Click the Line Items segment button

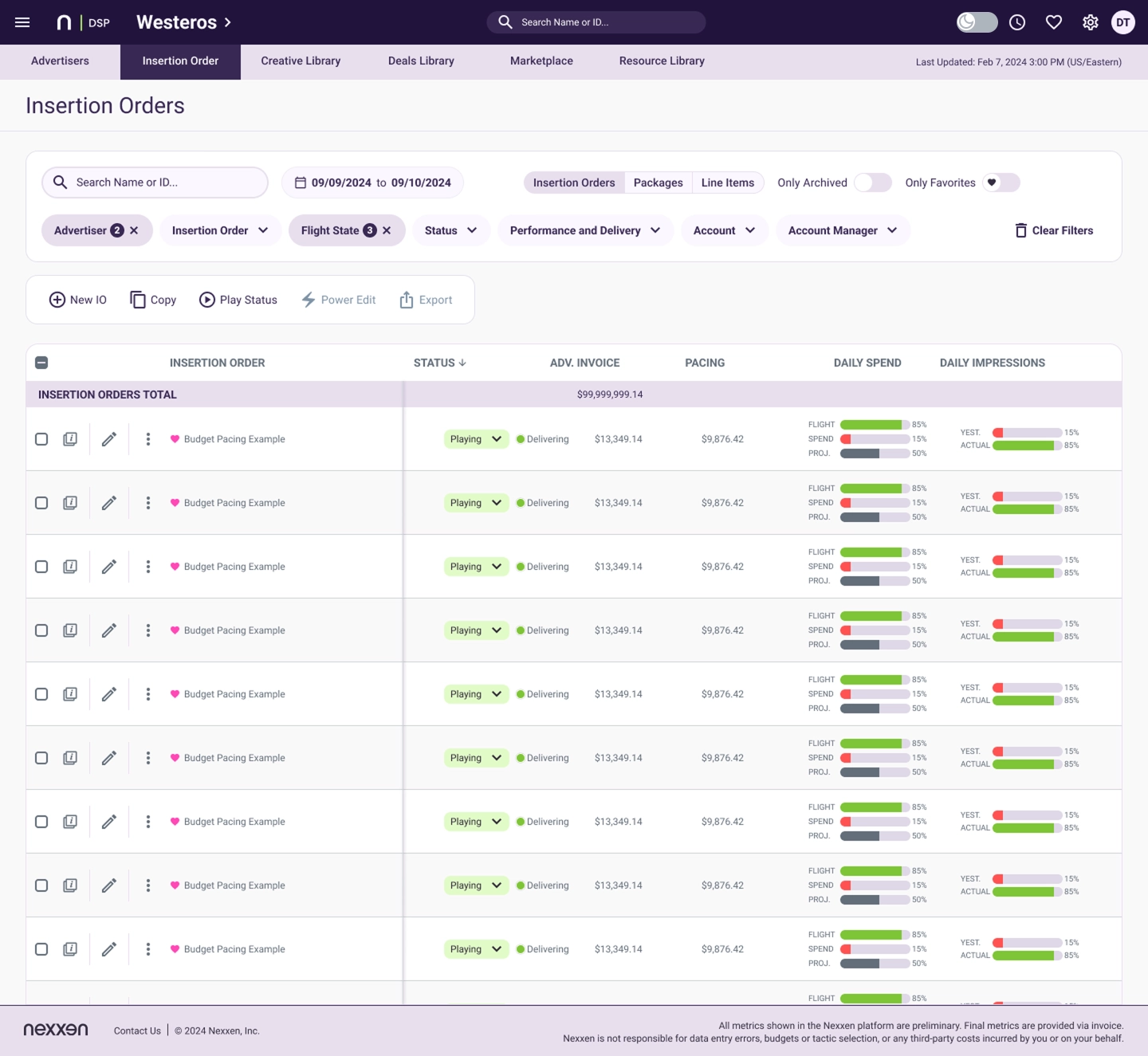pos(727,183)
